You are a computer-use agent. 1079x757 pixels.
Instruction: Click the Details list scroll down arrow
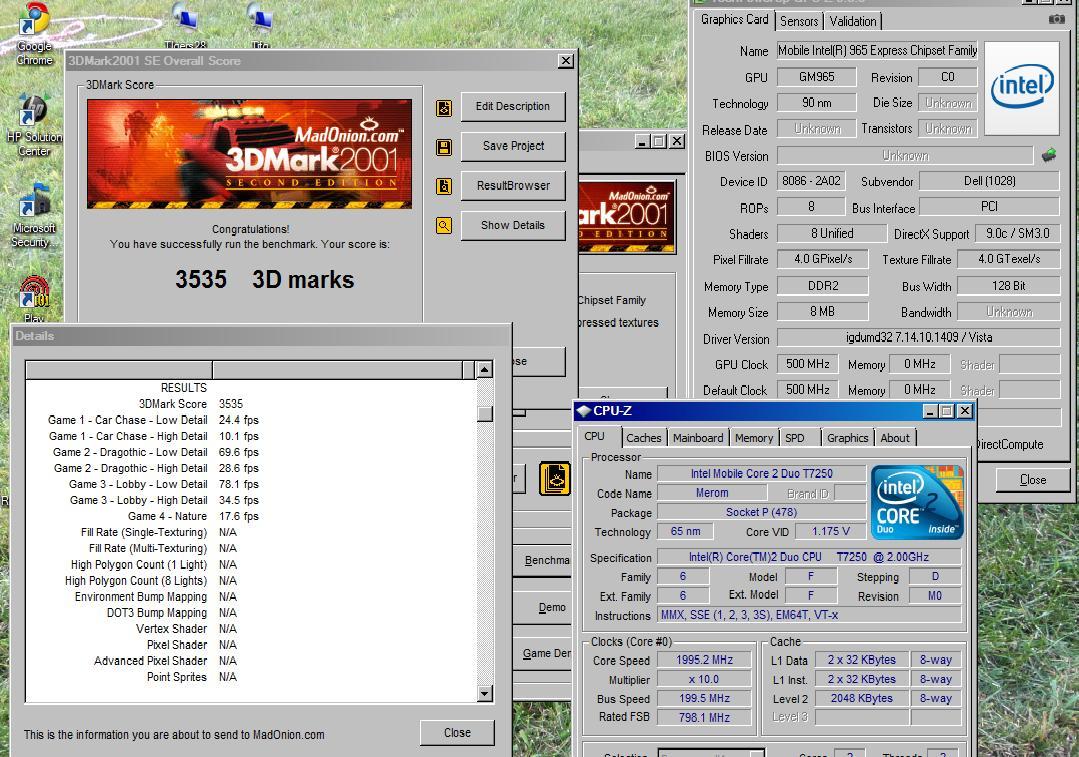coord(484,693)
